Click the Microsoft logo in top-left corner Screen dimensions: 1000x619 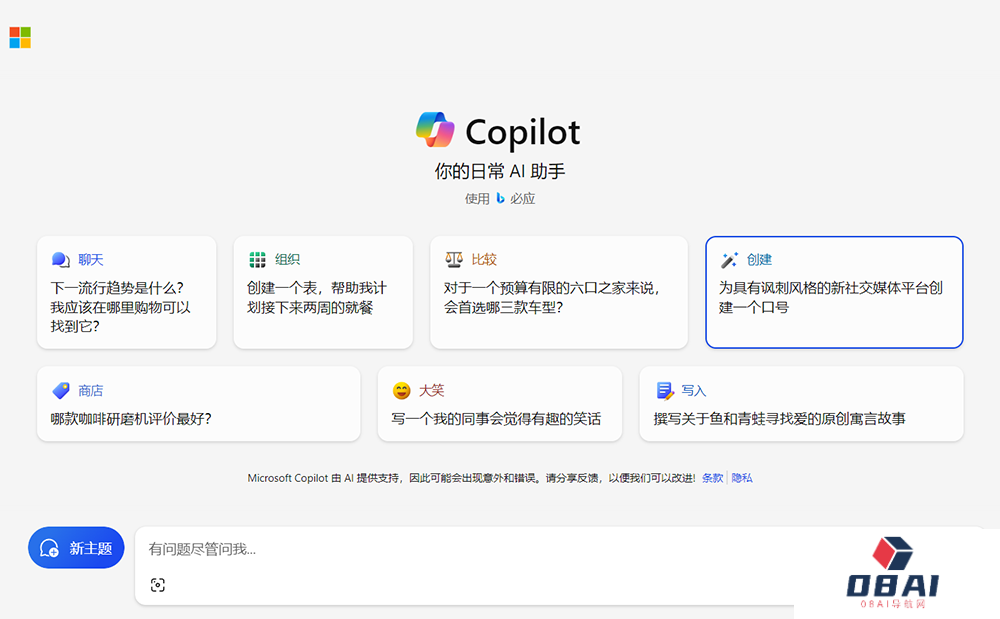pyautogui.click(x=20, y=38)
